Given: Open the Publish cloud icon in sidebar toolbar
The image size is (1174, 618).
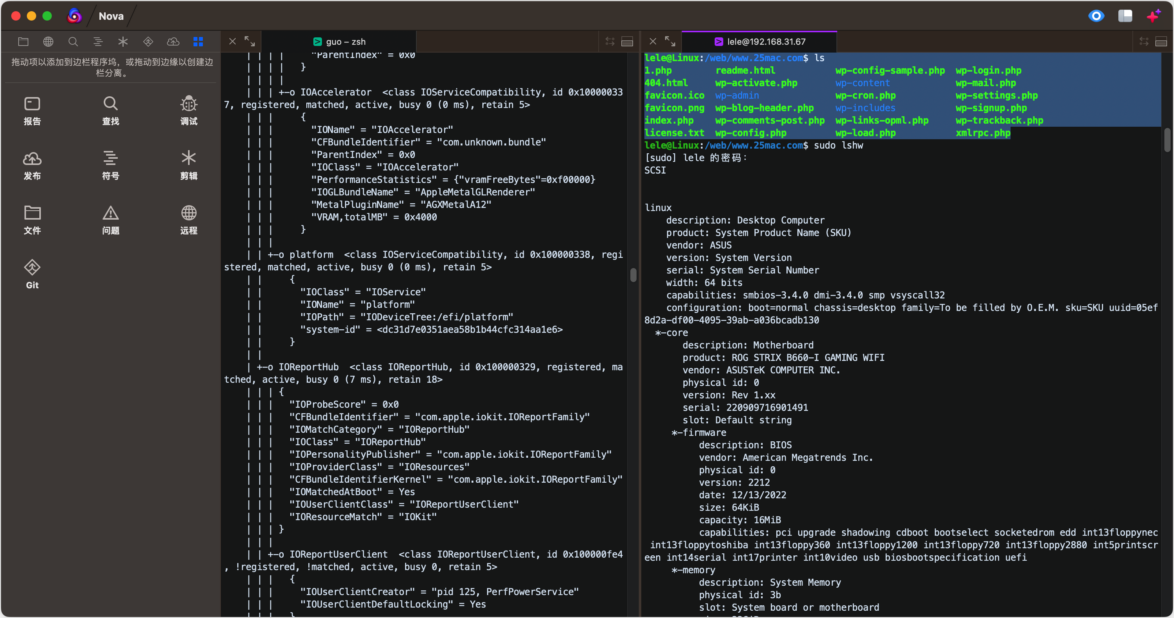Looking at the screenshot, I should [173, 42].
